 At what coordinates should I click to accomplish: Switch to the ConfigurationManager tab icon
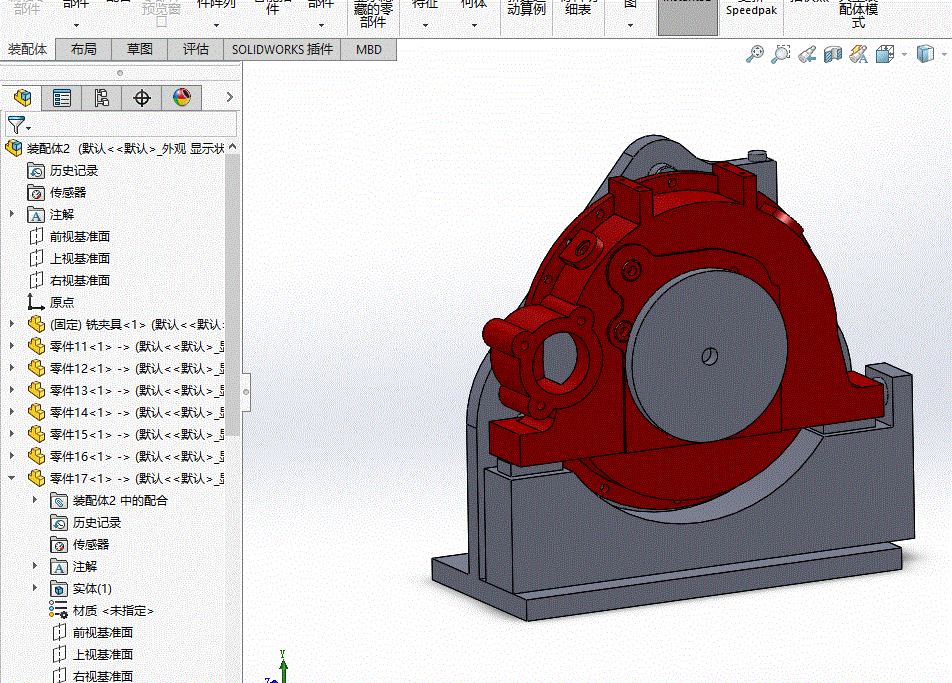point(102,97)
